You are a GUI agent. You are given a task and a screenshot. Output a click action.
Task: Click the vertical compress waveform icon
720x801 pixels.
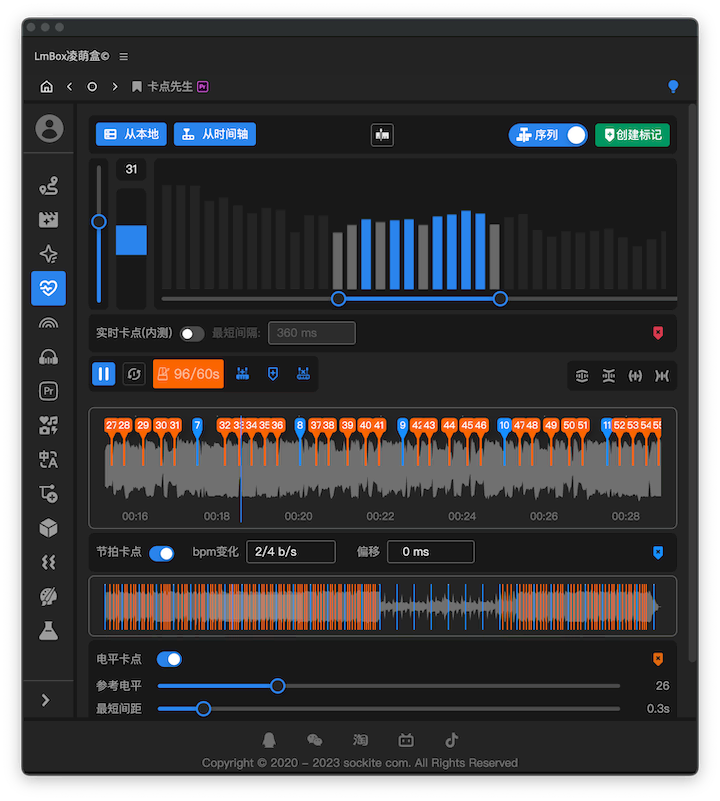click(609, 376)
